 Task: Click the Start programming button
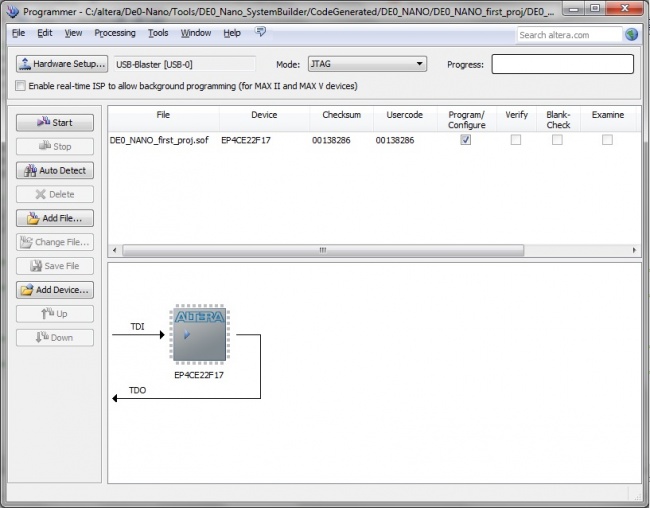point(55,123)
